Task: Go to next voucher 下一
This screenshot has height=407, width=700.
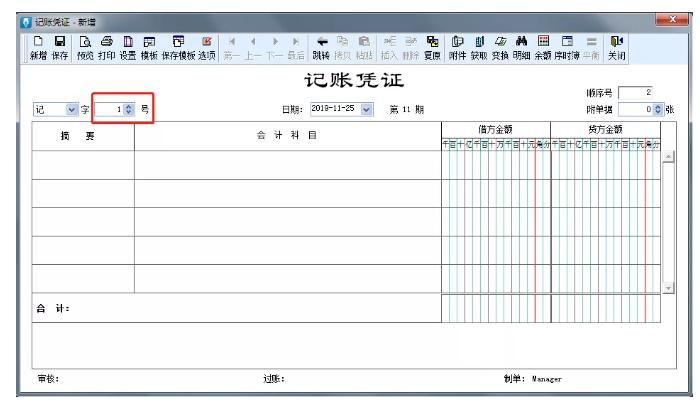Action: [275, 48]
